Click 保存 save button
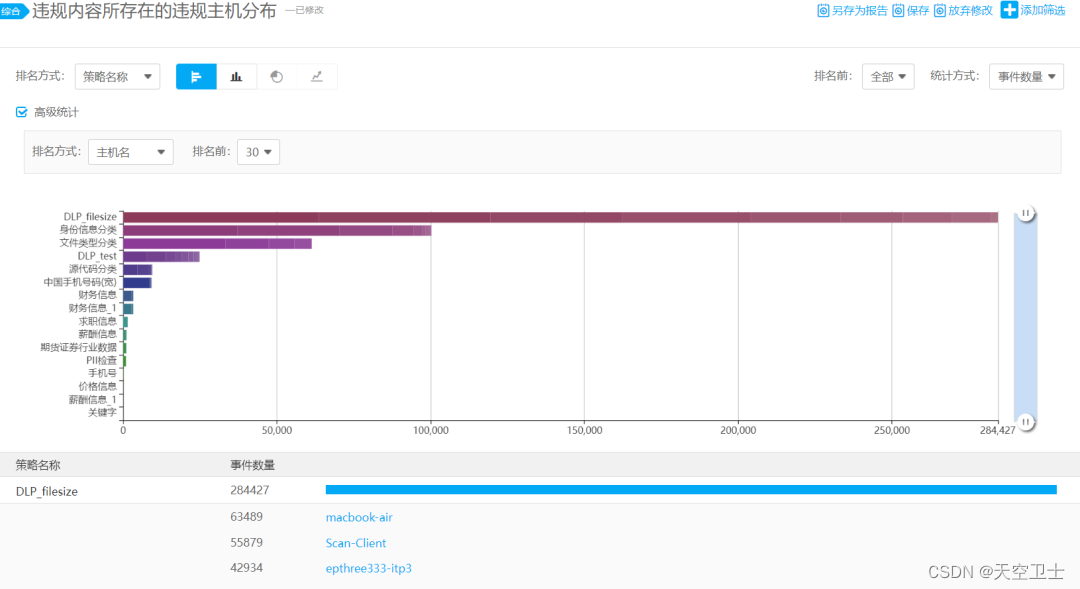Viewport: 1080px width, 589px height. [x=911, y=10]
